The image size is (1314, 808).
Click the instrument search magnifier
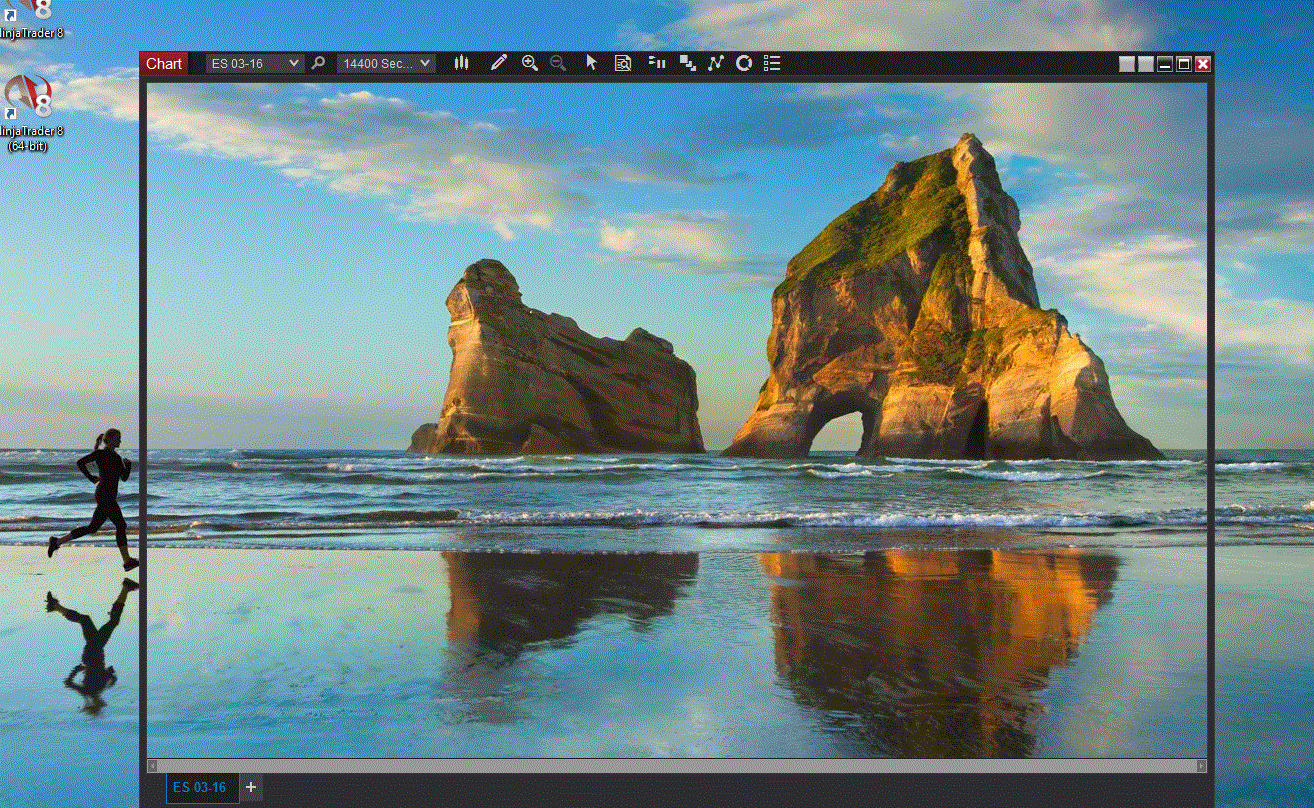[x=318, y=63]
